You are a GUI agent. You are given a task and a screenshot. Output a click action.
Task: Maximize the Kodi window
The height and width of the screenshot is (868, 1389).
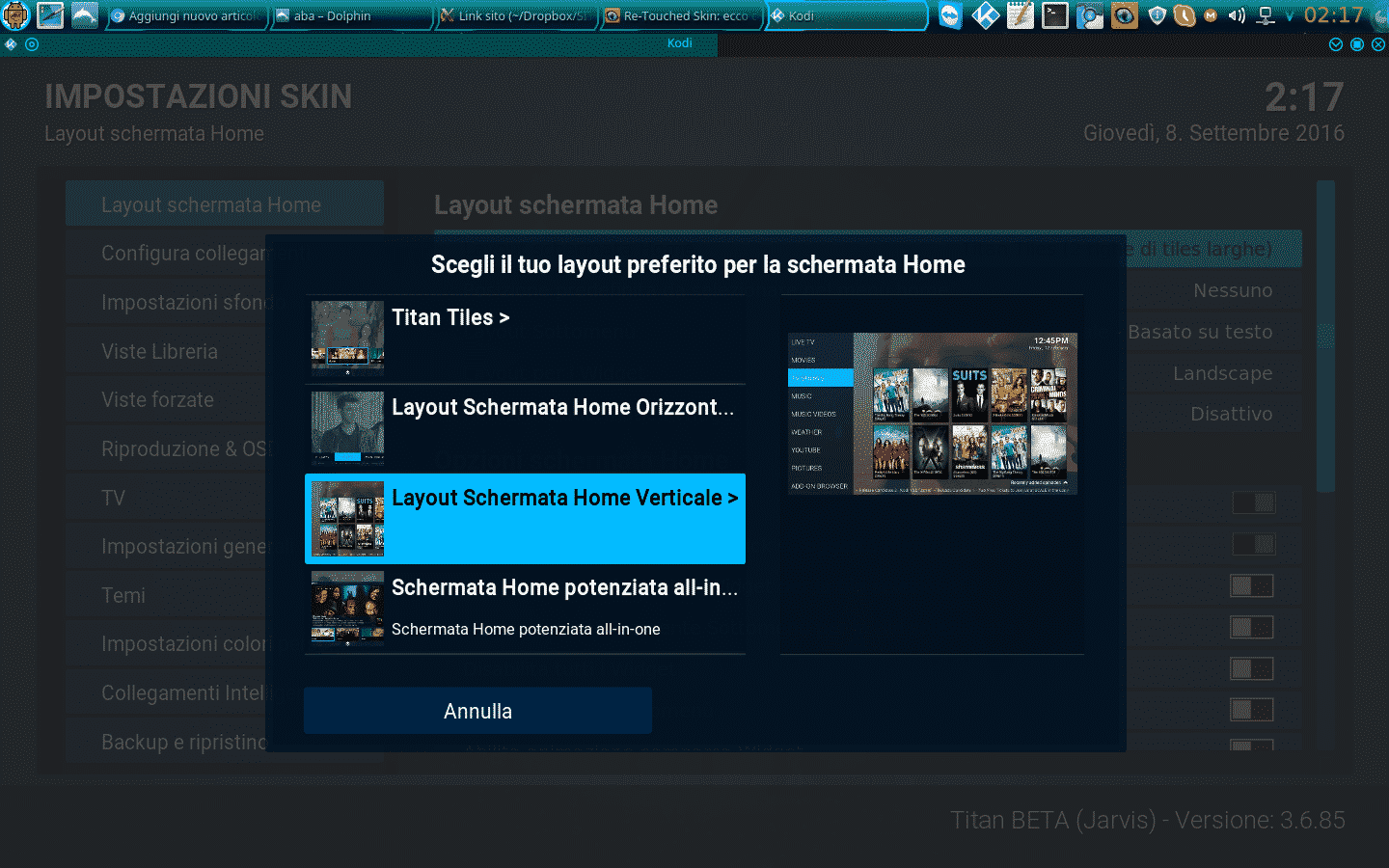tap(1357, 44)
